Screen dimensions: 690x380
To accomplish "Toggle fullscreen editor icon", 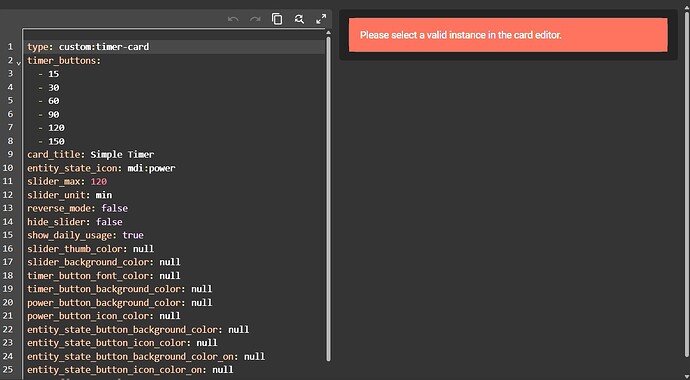I will 321,19.
